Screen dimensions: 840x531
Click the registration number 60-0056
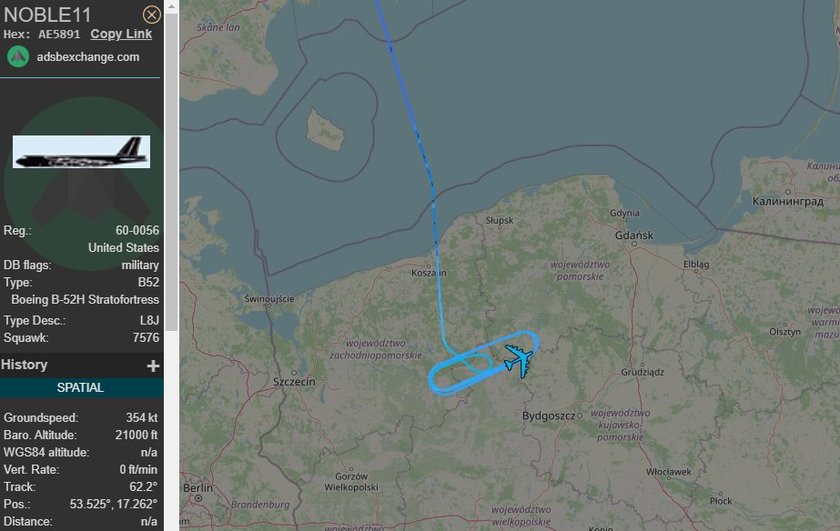[x=137, y=230]
